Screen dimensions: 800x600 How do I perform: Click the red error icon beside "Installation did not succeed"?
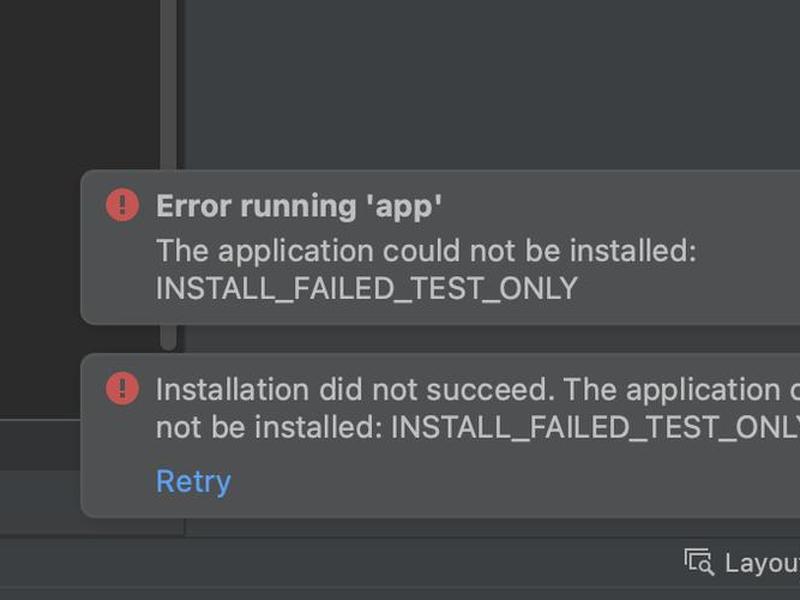(x=122, y=388)
